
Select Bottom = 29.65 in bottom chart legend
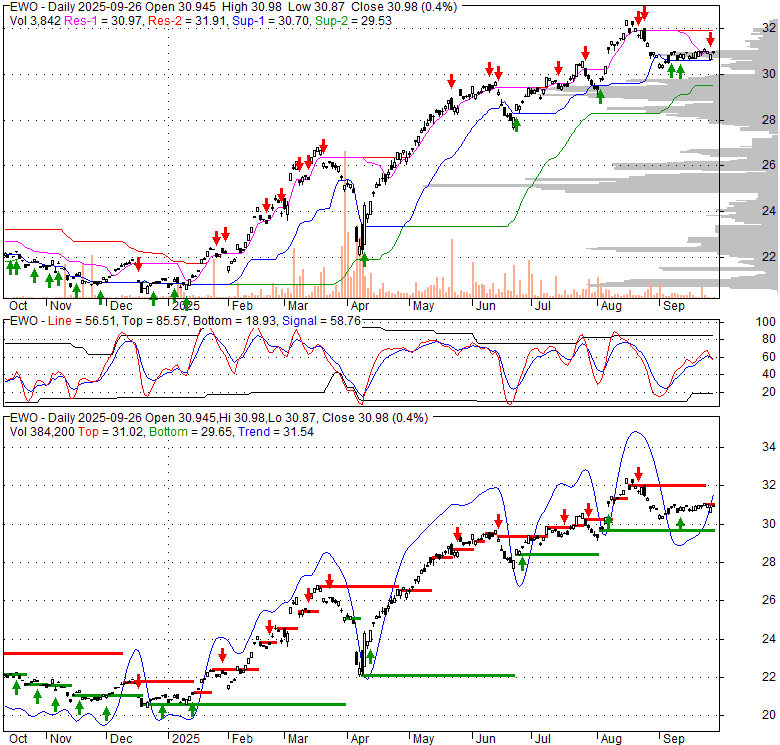tap(191, 432)
